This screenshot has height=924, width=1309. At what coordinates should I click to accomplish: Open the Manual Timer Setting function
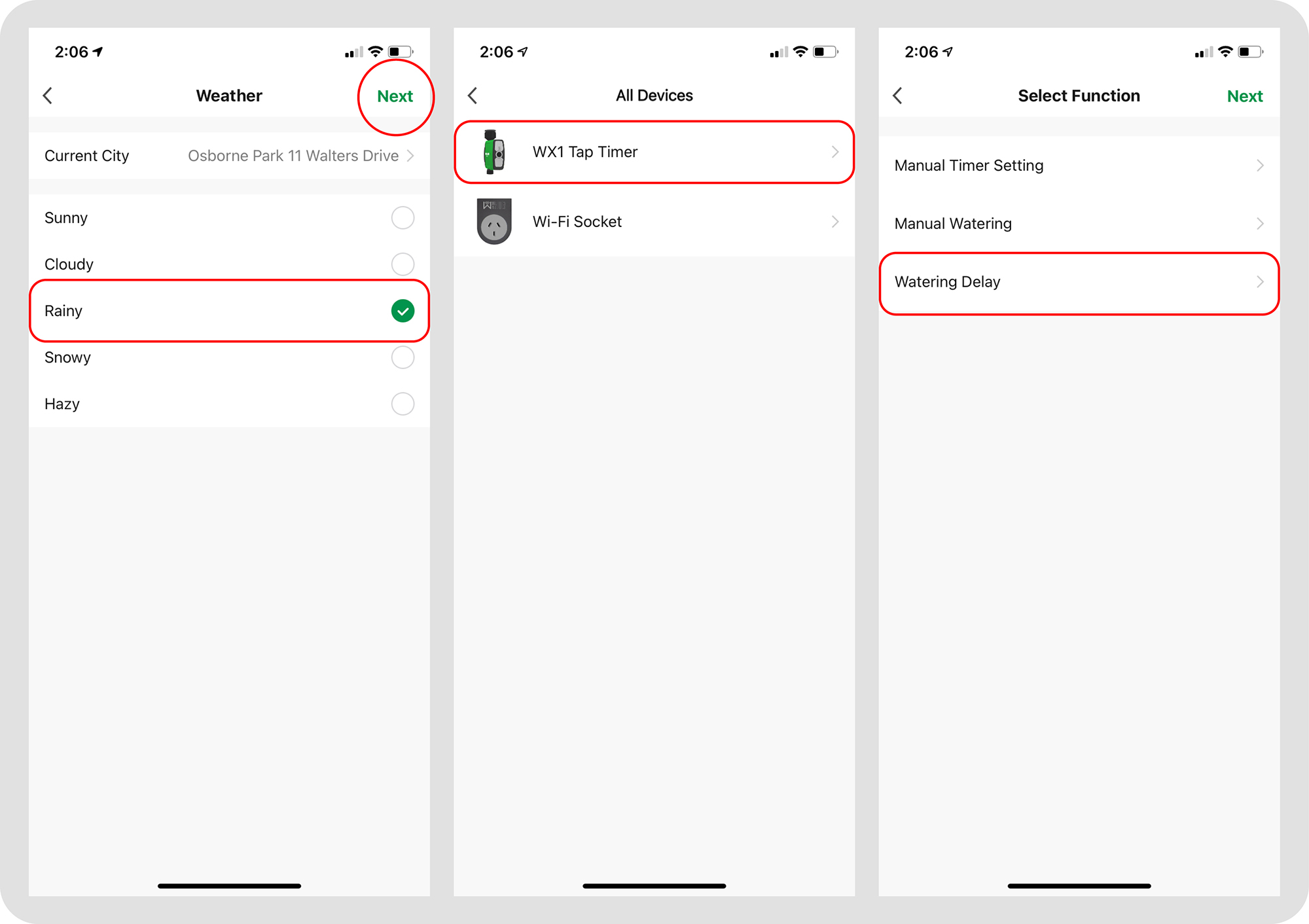[1079, 166]
